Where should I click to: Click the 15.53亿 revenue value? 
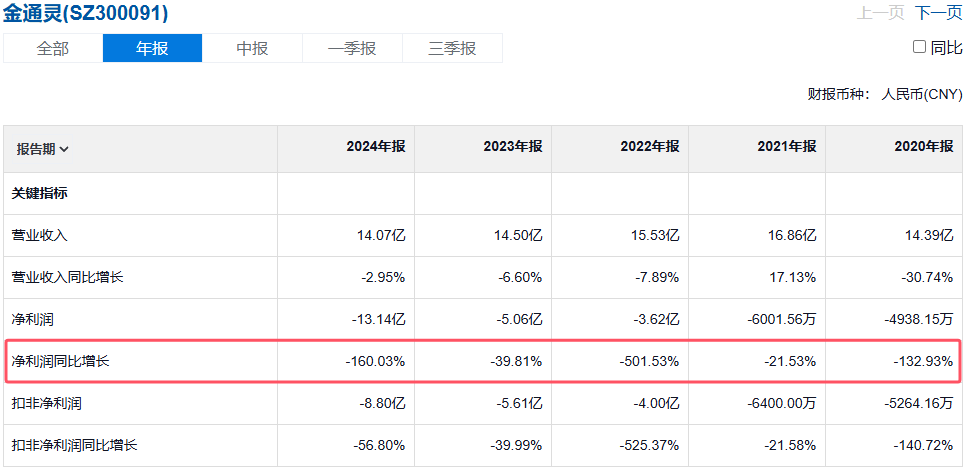pos(654,235)
